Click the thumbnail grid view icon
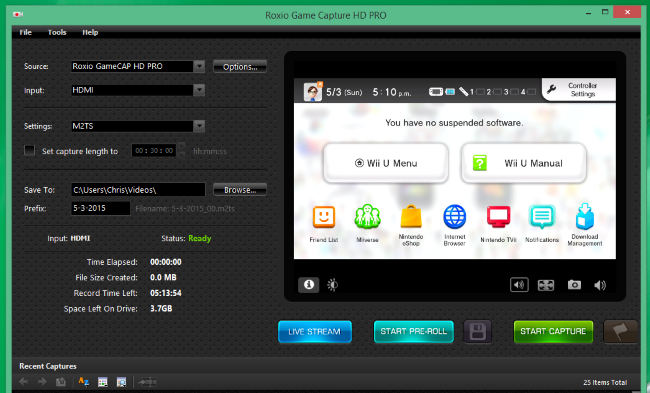 102,382
